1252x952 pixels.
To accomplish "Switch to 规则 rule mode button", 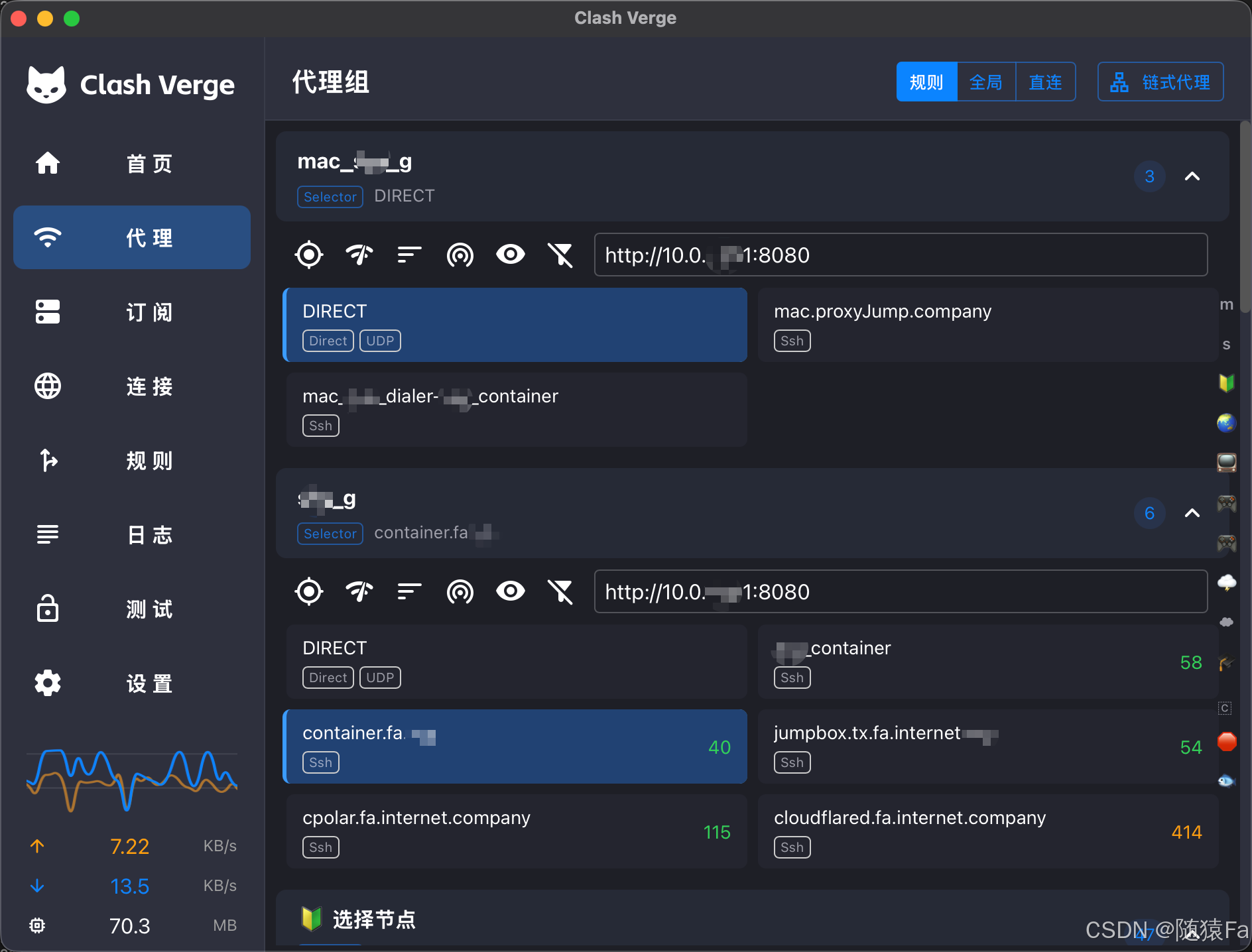I will pos(926,82).
